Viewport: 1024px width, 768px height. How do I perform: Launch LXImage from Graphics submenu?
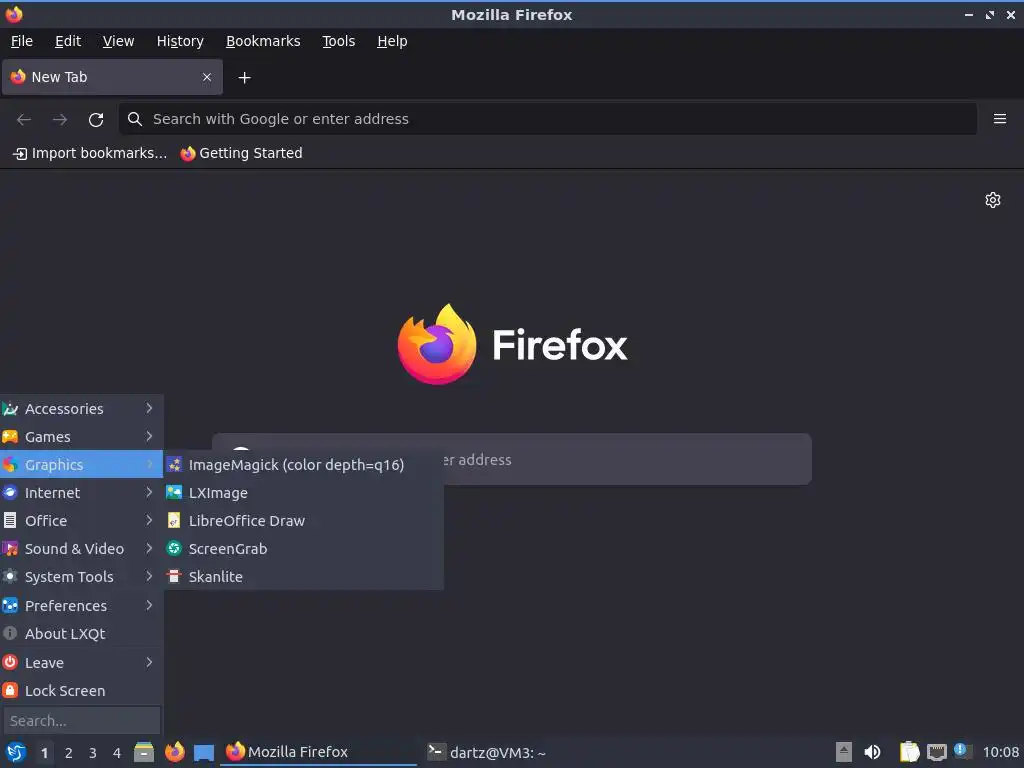point(304,492)
